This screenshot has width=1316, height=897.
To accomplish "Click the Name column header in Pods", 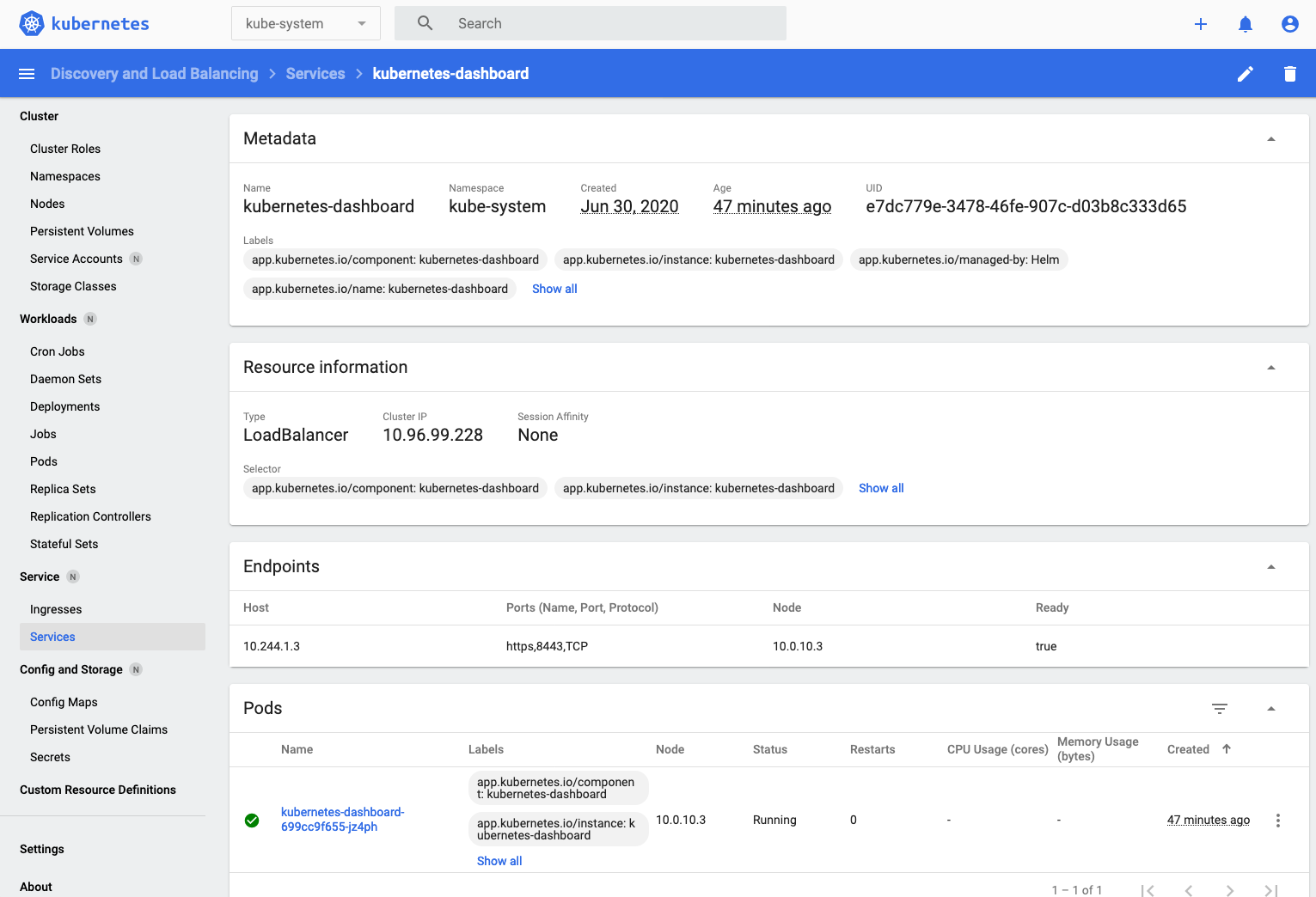I will click(297, 749).
